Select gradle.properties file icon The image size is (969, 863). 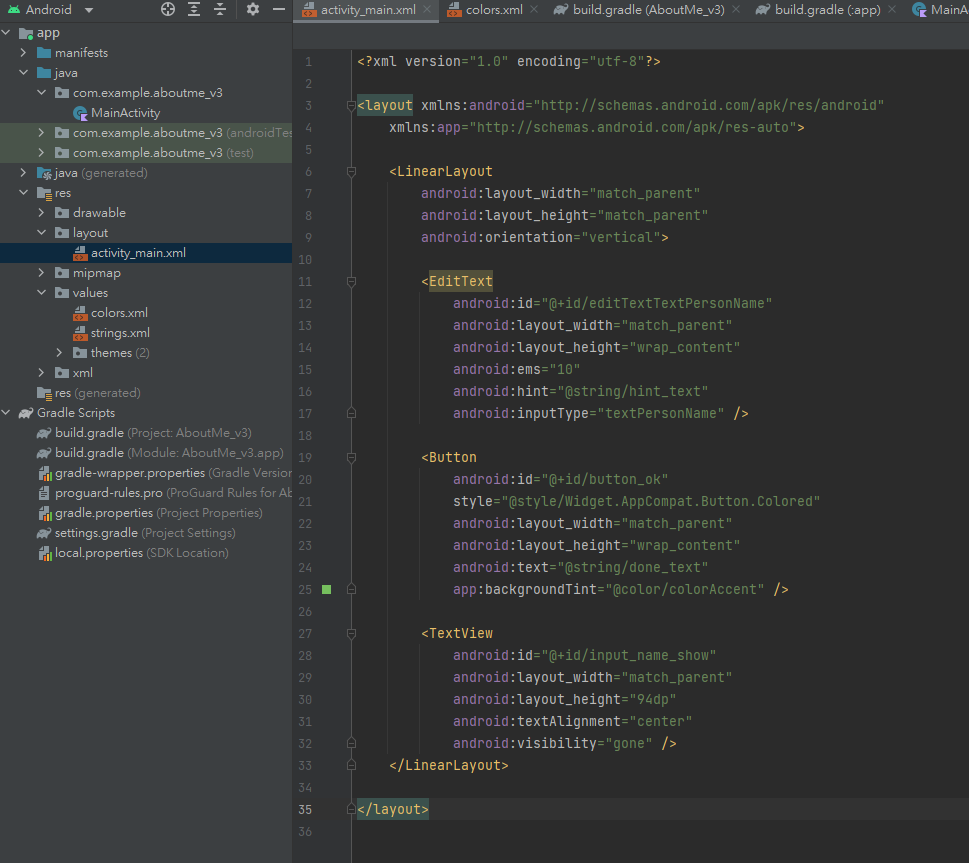click(44, 513)
